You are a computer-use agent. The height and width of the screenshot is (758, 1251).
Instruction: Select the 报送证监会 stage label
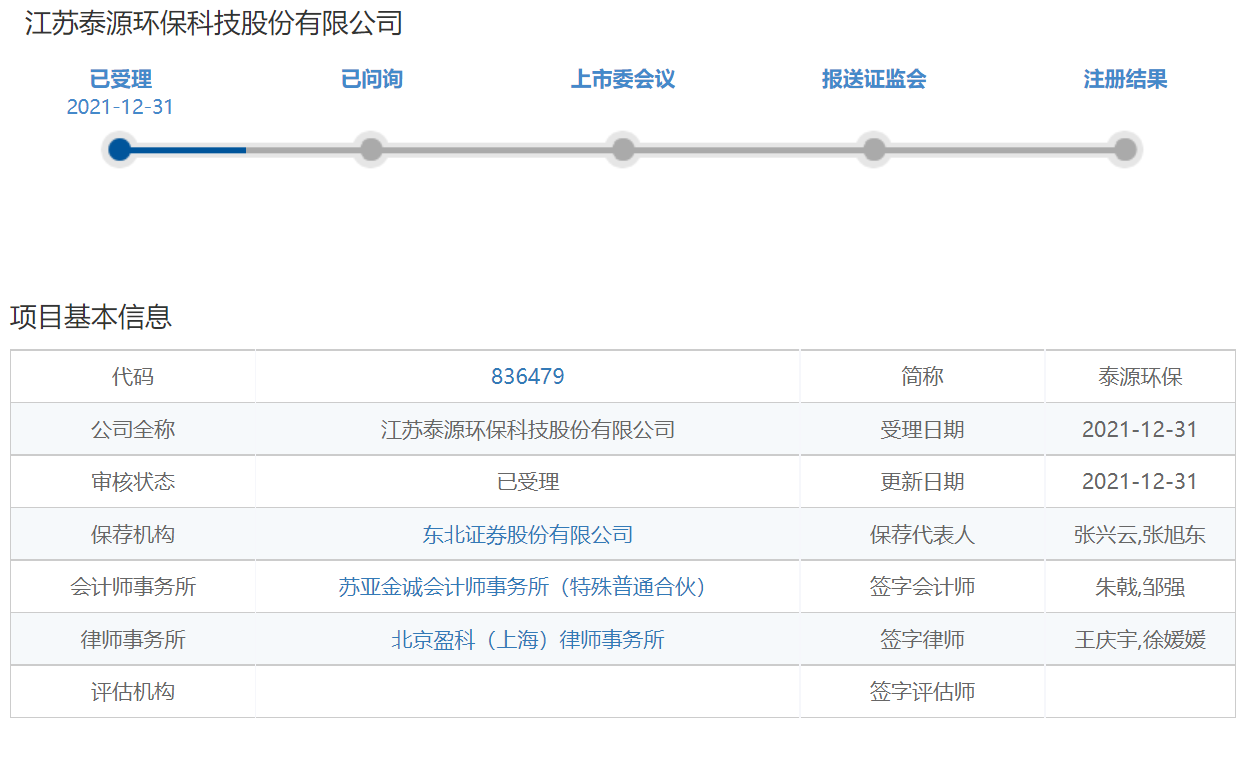(874, 79)
